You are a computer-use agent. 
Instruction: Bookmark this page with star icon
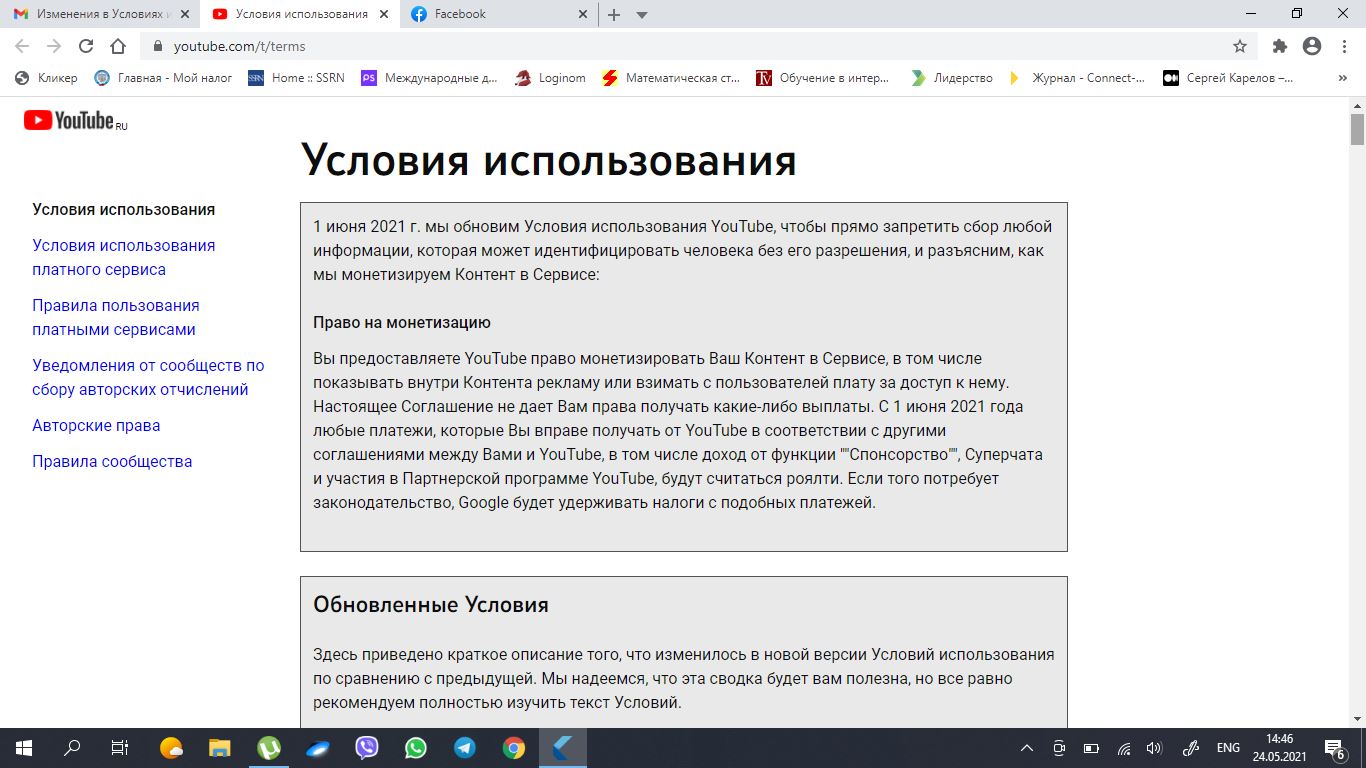point(1240,46)
